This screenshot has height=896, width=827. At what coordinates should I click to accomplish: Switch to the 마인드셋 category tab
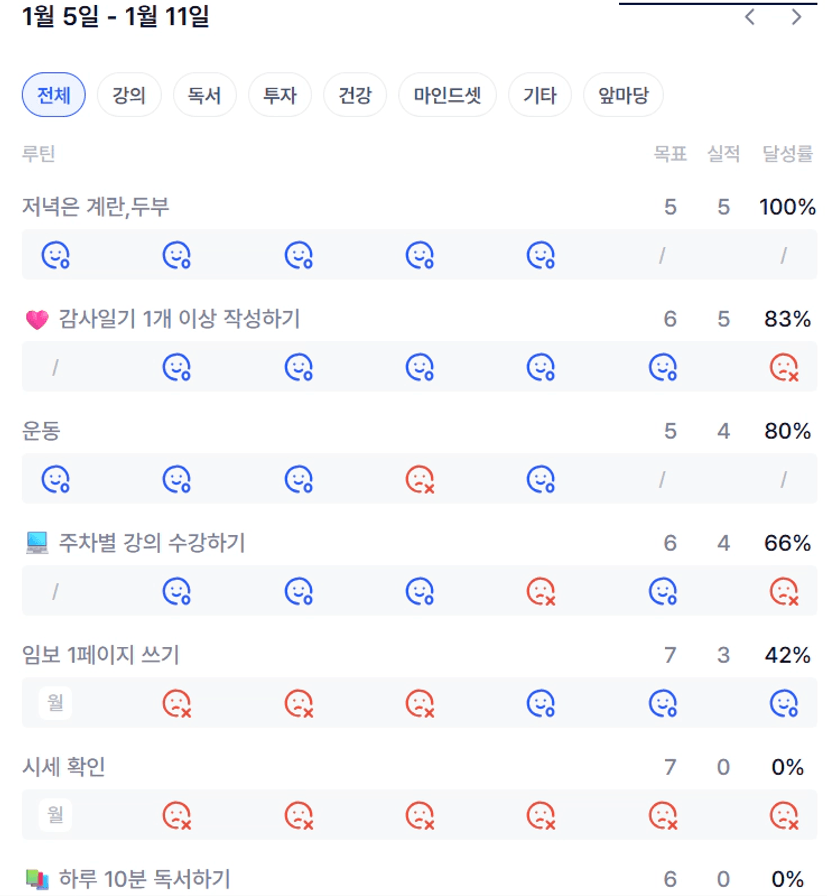pyautogui.click(x=447, y=96)
